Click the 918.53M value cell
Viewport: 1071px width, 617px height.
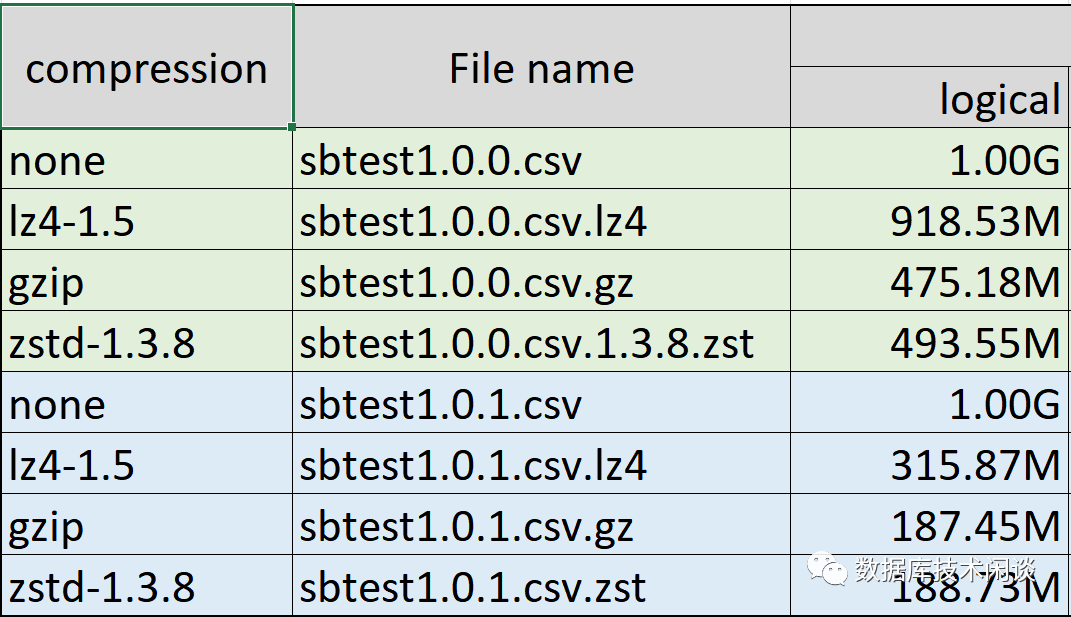(x=930, y=221)
